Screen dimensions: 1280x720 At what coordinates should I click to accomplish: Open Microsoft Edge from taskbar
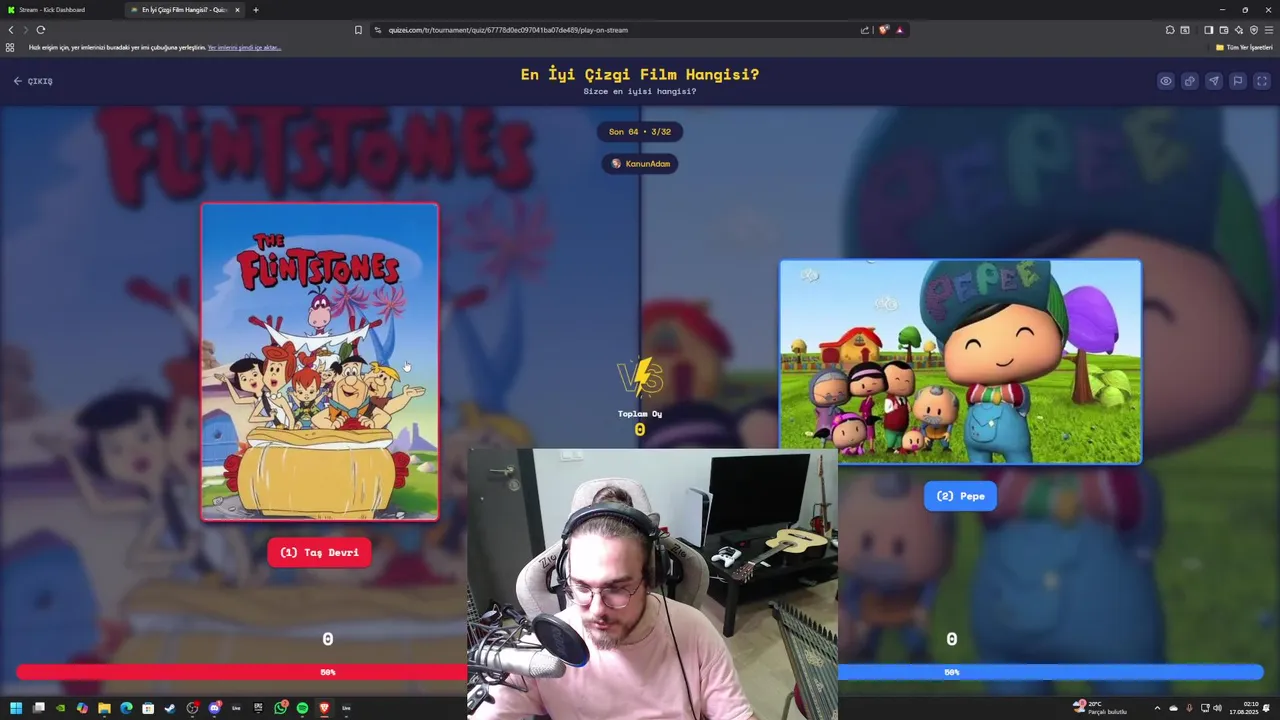point(126,708)
